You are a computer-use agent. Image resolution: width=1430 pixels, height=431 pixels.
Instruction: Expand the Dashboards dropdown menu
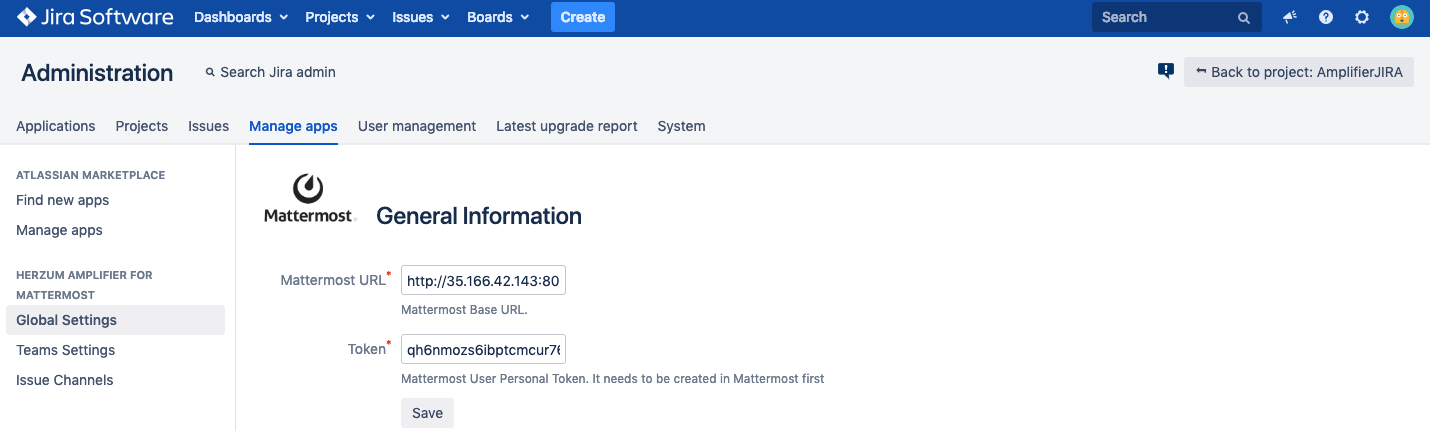241,17
